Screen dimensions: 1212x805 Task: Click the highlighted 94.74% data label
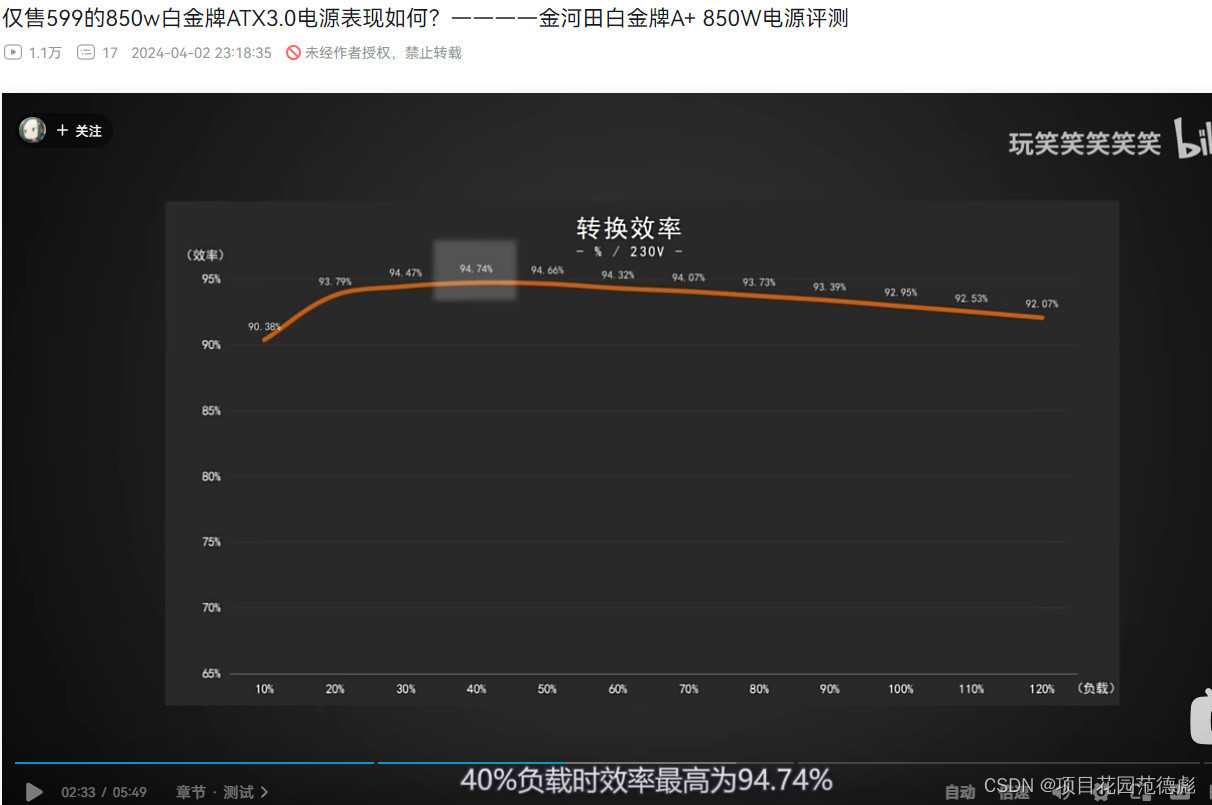475,269
